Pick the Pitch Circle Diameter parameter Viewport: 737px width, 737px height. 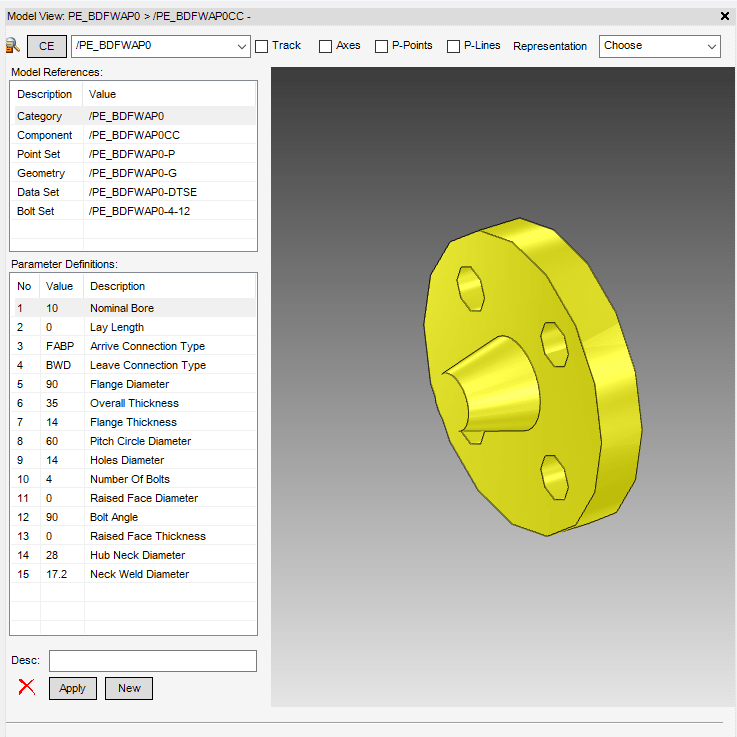[x=140, y=441]
